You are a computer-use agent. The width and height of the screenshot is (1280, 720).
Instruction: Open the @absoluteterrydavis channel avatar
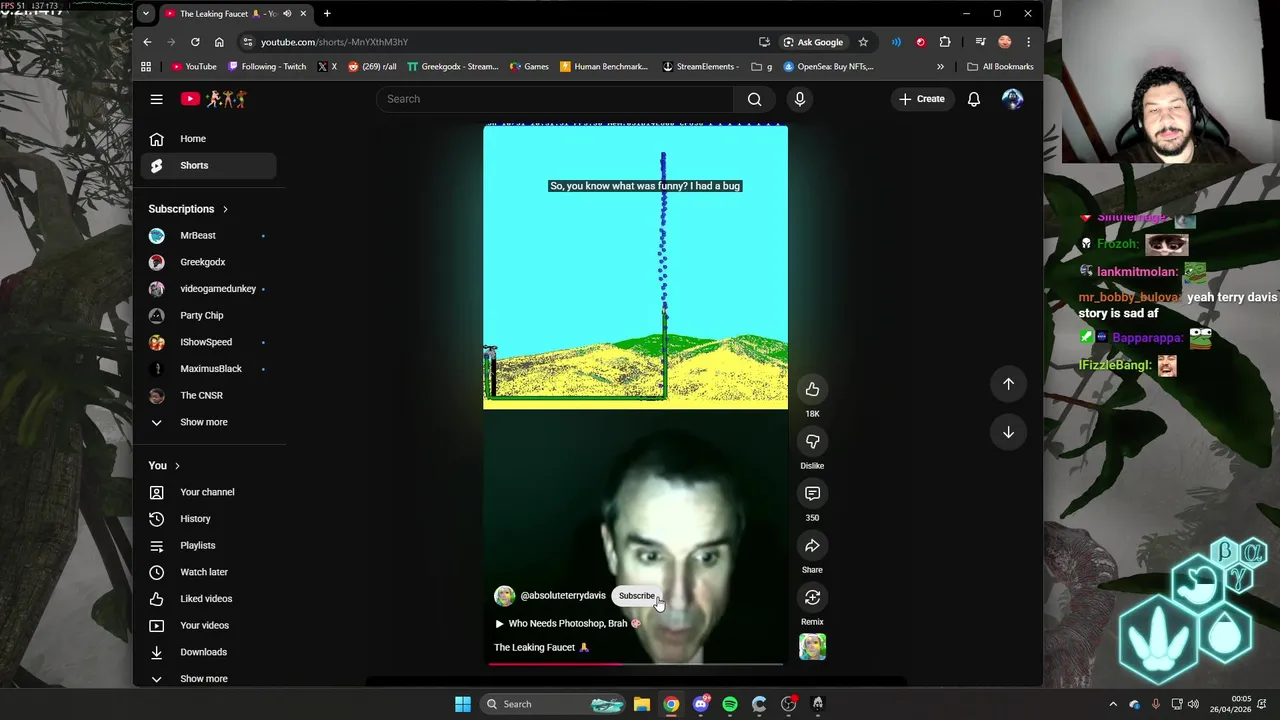pyautogui.click(x=504, y=596)
